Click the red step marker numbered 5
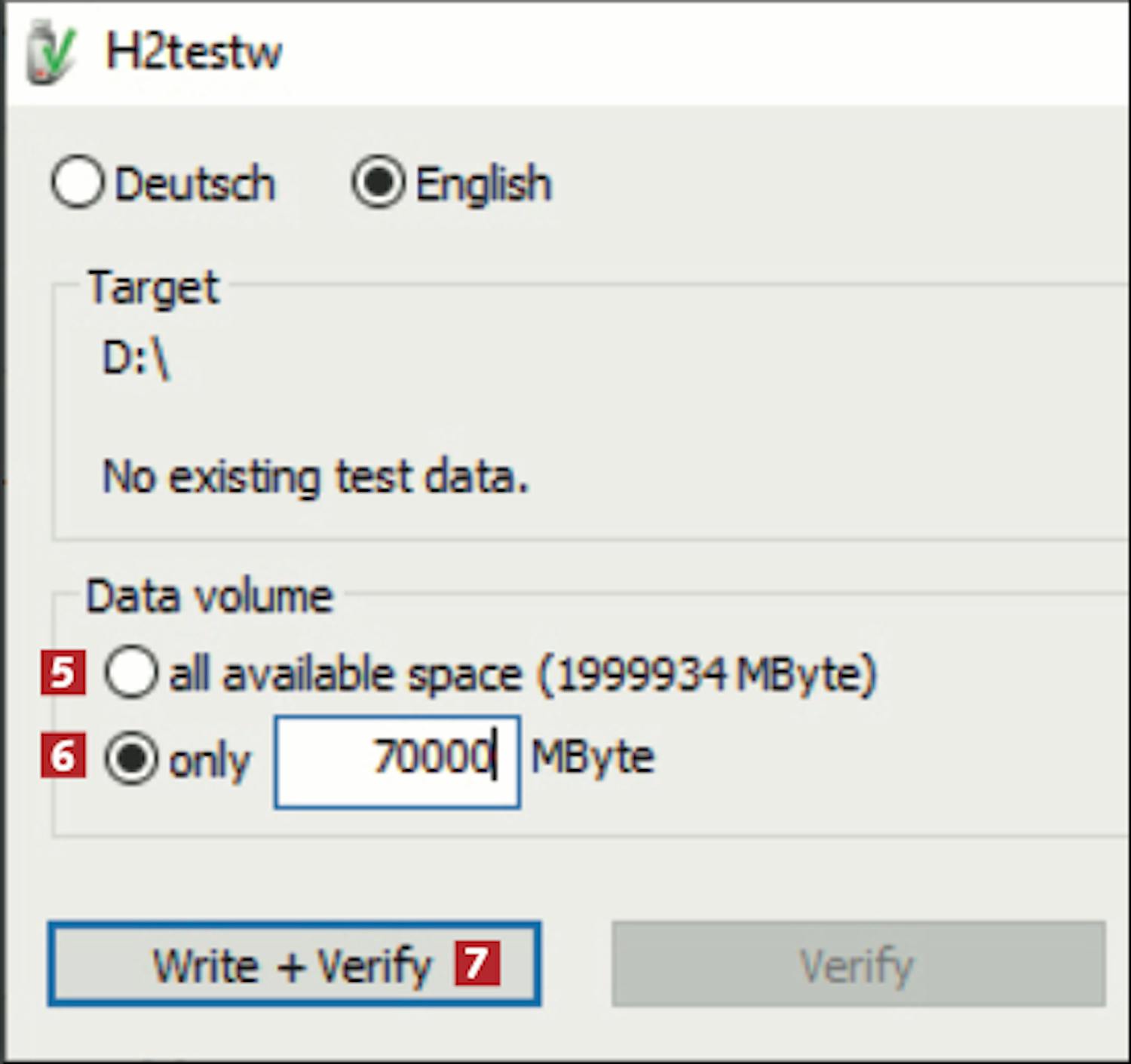1131x1064 pixels. (x=63, y=673)
